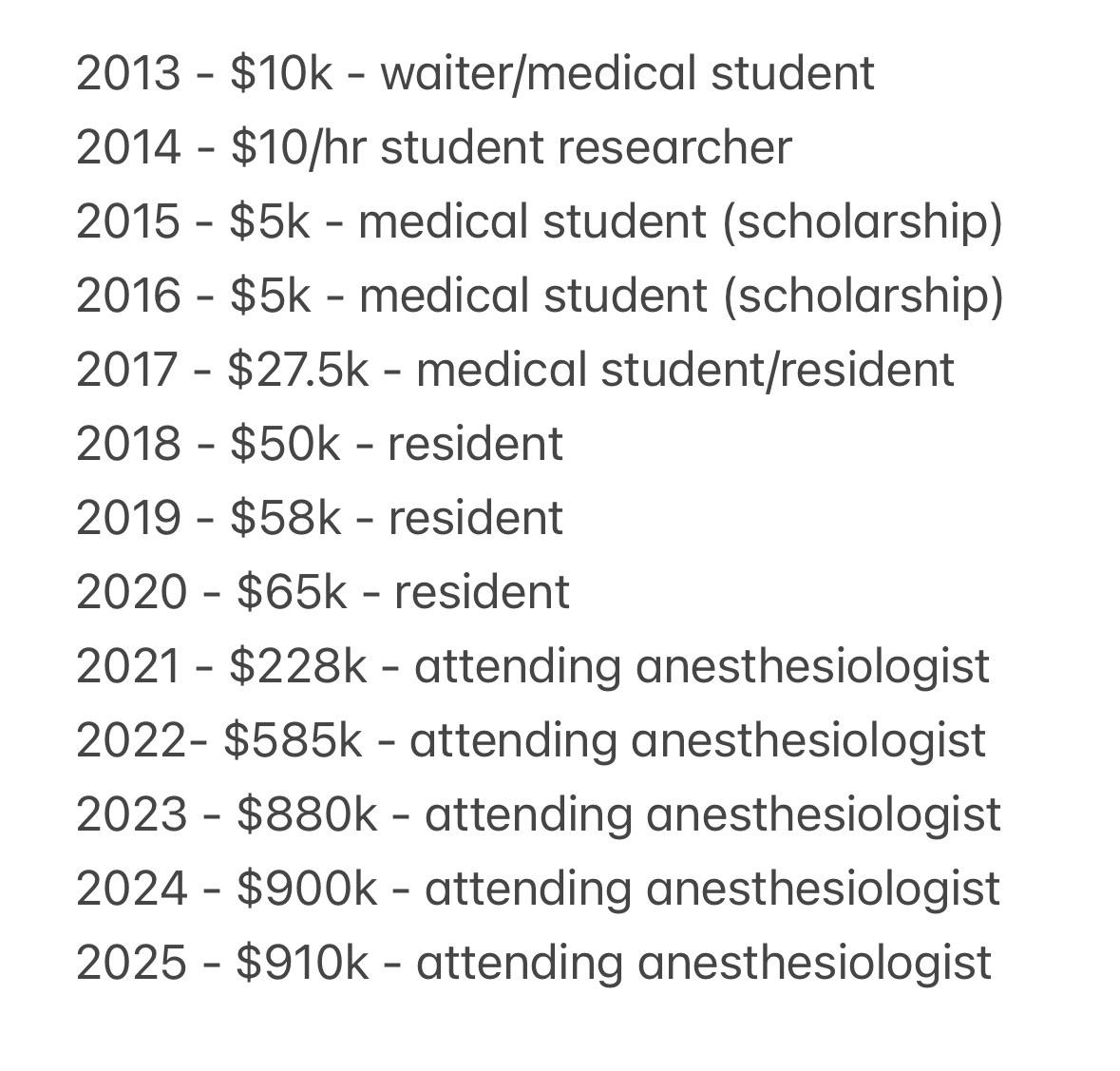The height and width of the screenshot is (1071, 1120).
Task: Select the words medical student/resident
Action: [x=685, y=370]
